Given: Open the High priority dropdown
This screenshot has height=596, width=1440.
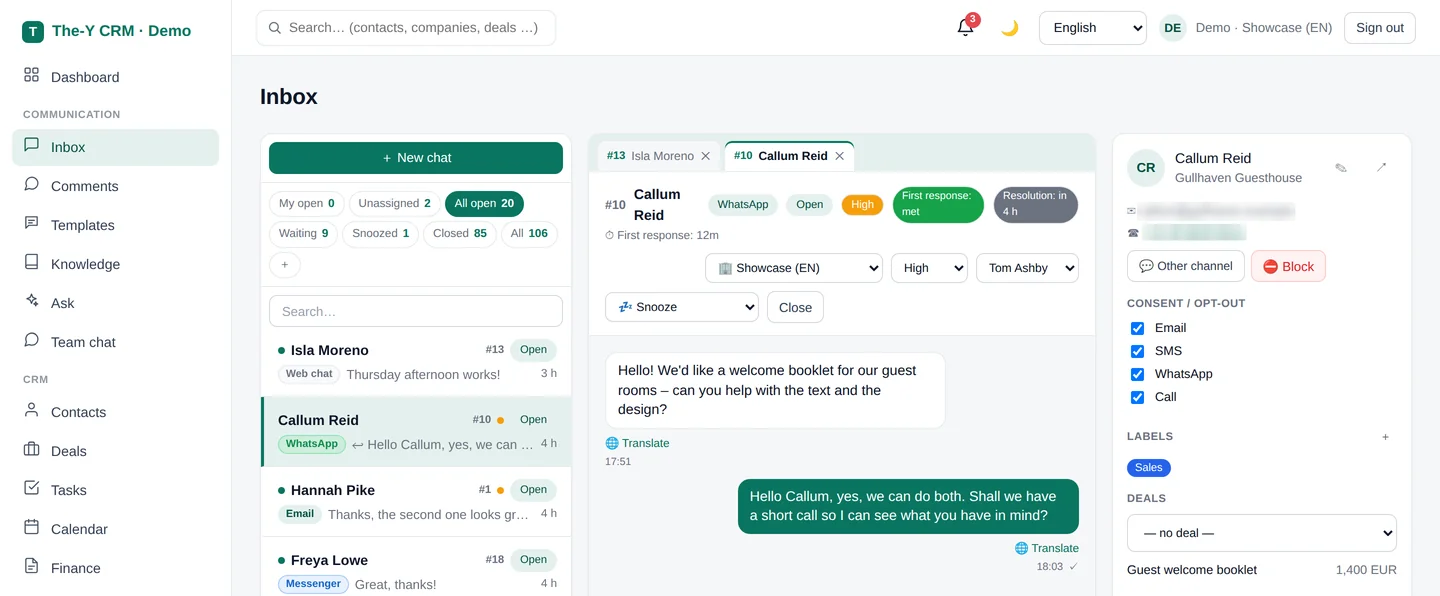Looking at the screenshot, I should coord(929,268).
